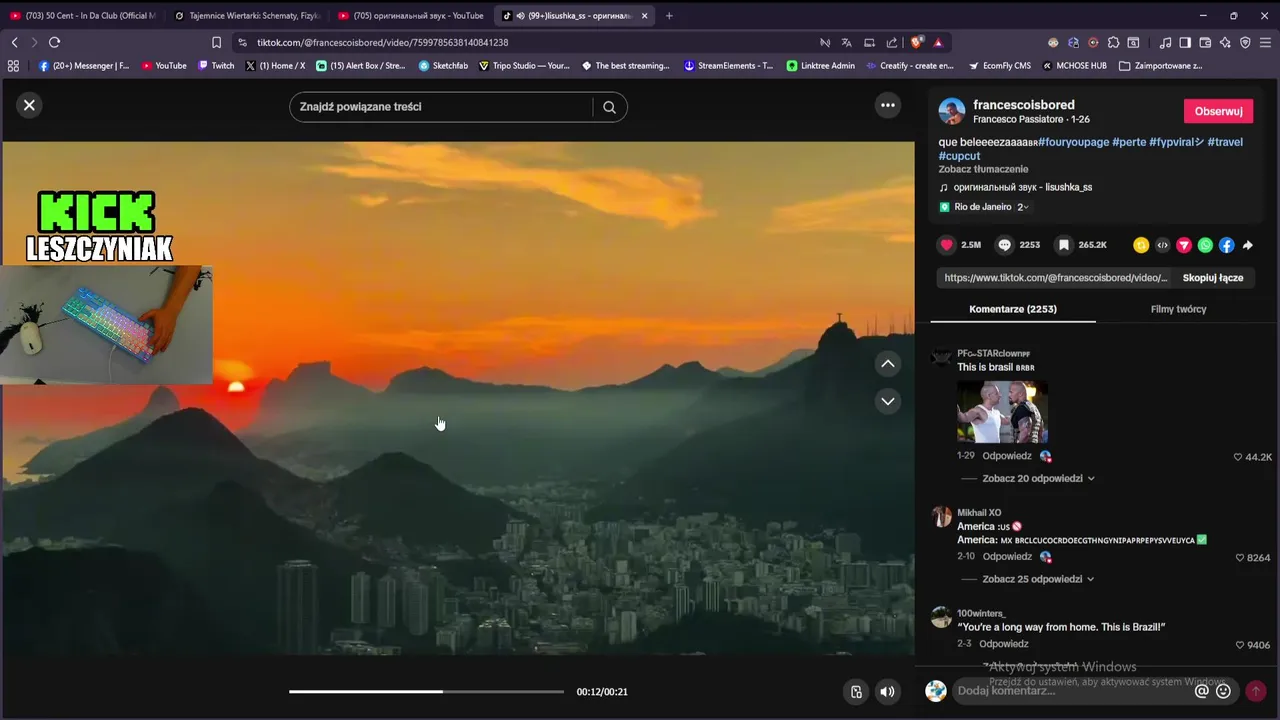This screenshot has width=1280, height=720.
Task: Follow creator with Obserwuj button
Action: coord(1218,111)
